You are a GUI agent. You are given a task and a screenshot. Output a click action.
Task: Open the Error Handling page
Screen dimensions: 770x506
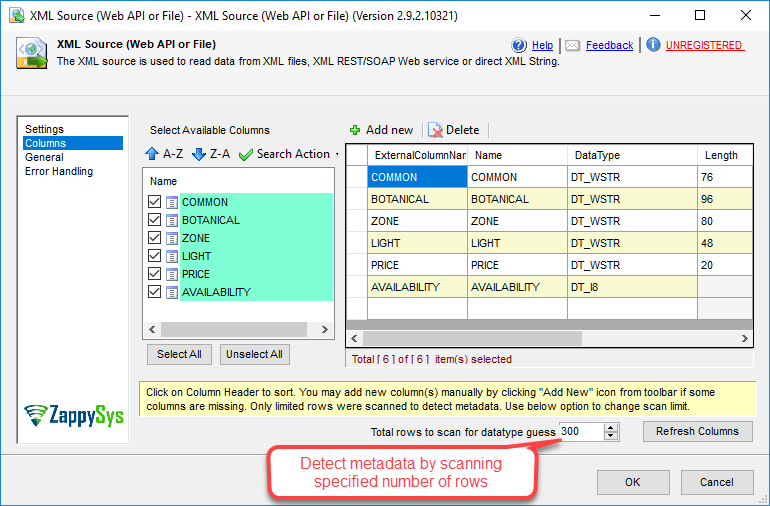(x=59, y=171)
